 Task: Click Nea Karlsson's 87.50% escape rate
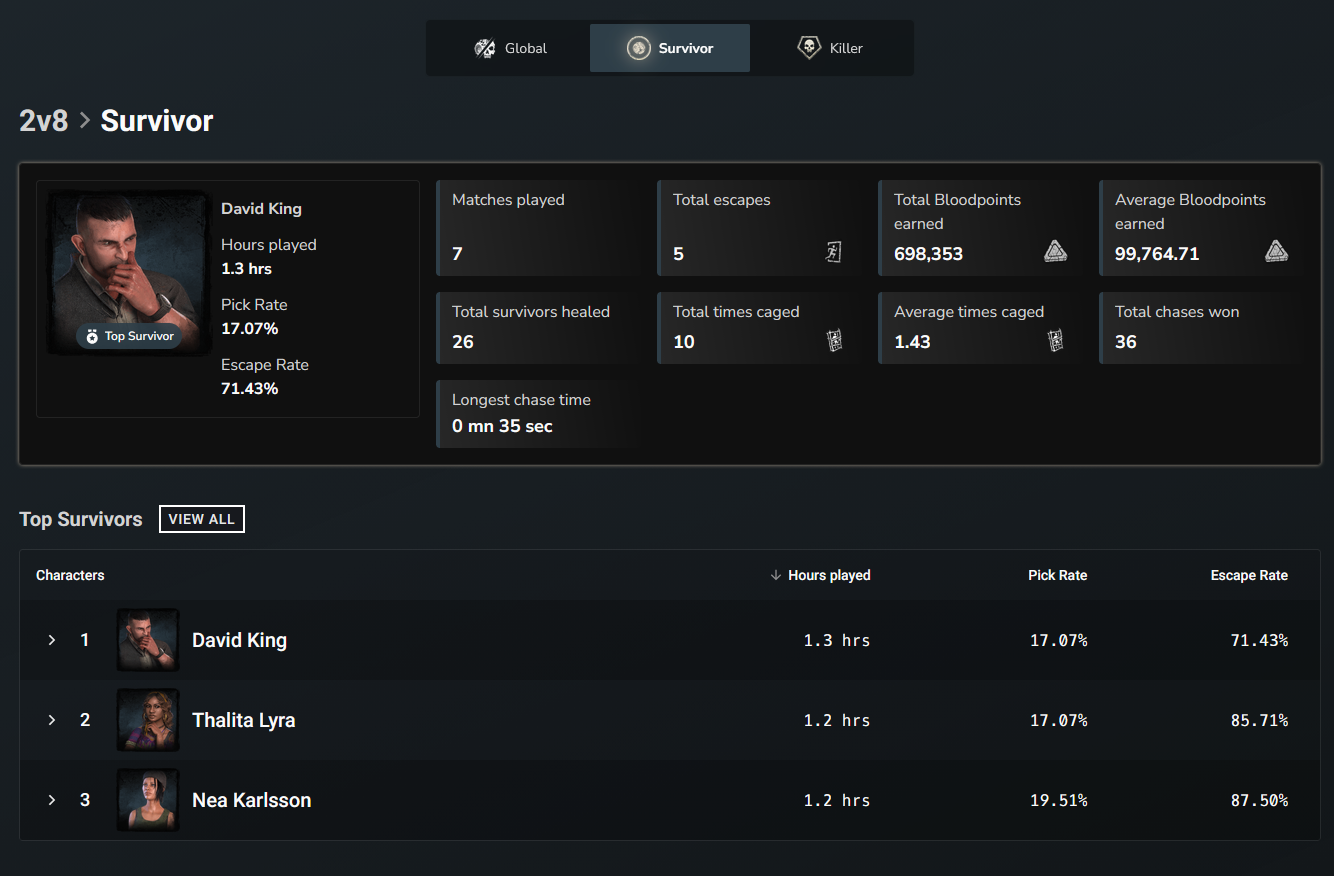[1260, 800]
